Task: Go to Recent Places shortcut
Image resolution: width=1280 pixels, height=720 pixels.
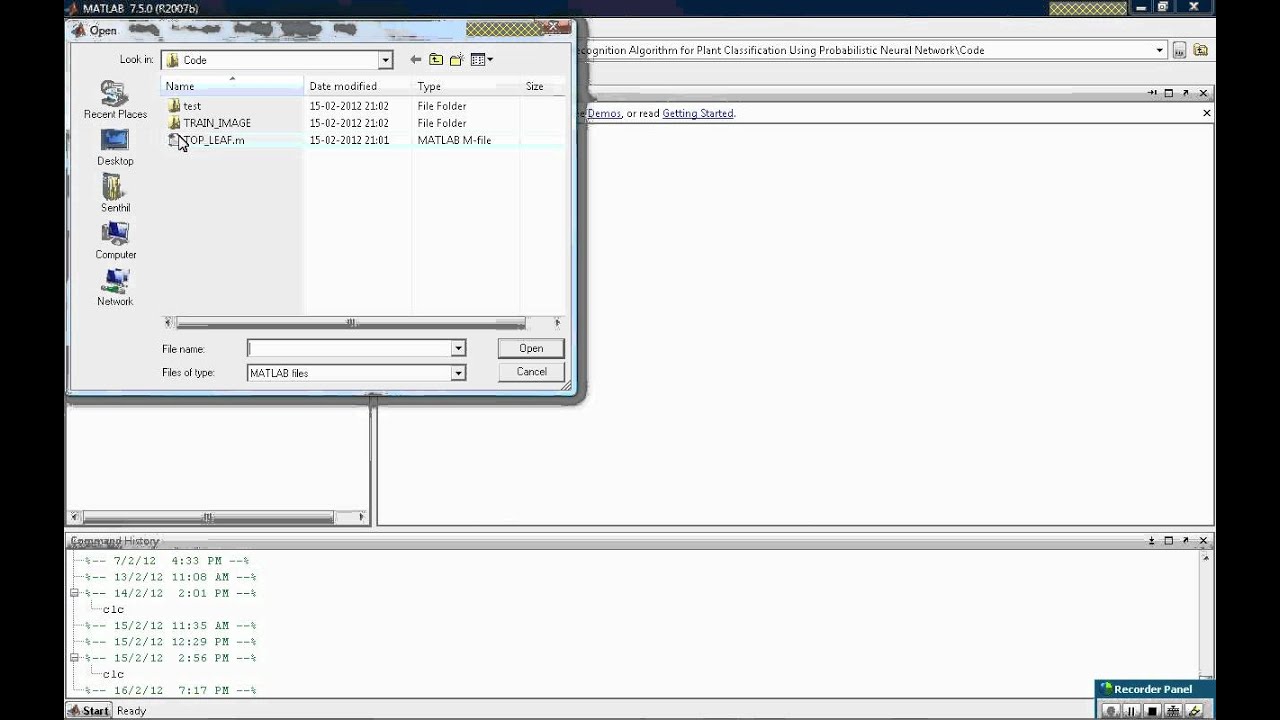Action: tap(115, 101)
